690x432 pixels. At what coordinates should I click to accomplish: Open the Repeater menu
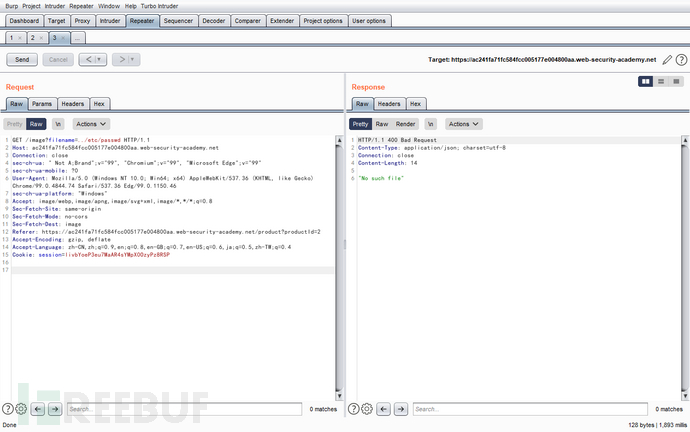(x=81, y=6)
